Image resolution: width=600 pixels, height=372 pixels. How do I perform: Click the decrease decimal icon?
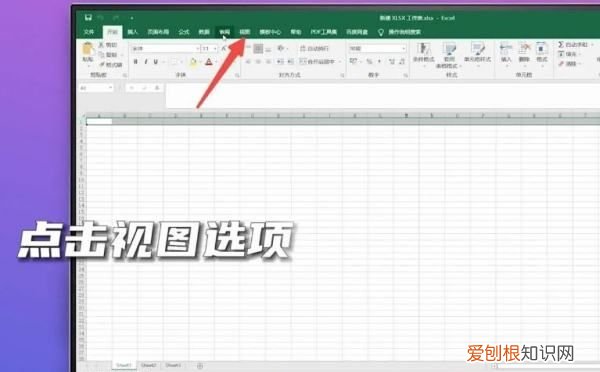[x=402, y=61]
